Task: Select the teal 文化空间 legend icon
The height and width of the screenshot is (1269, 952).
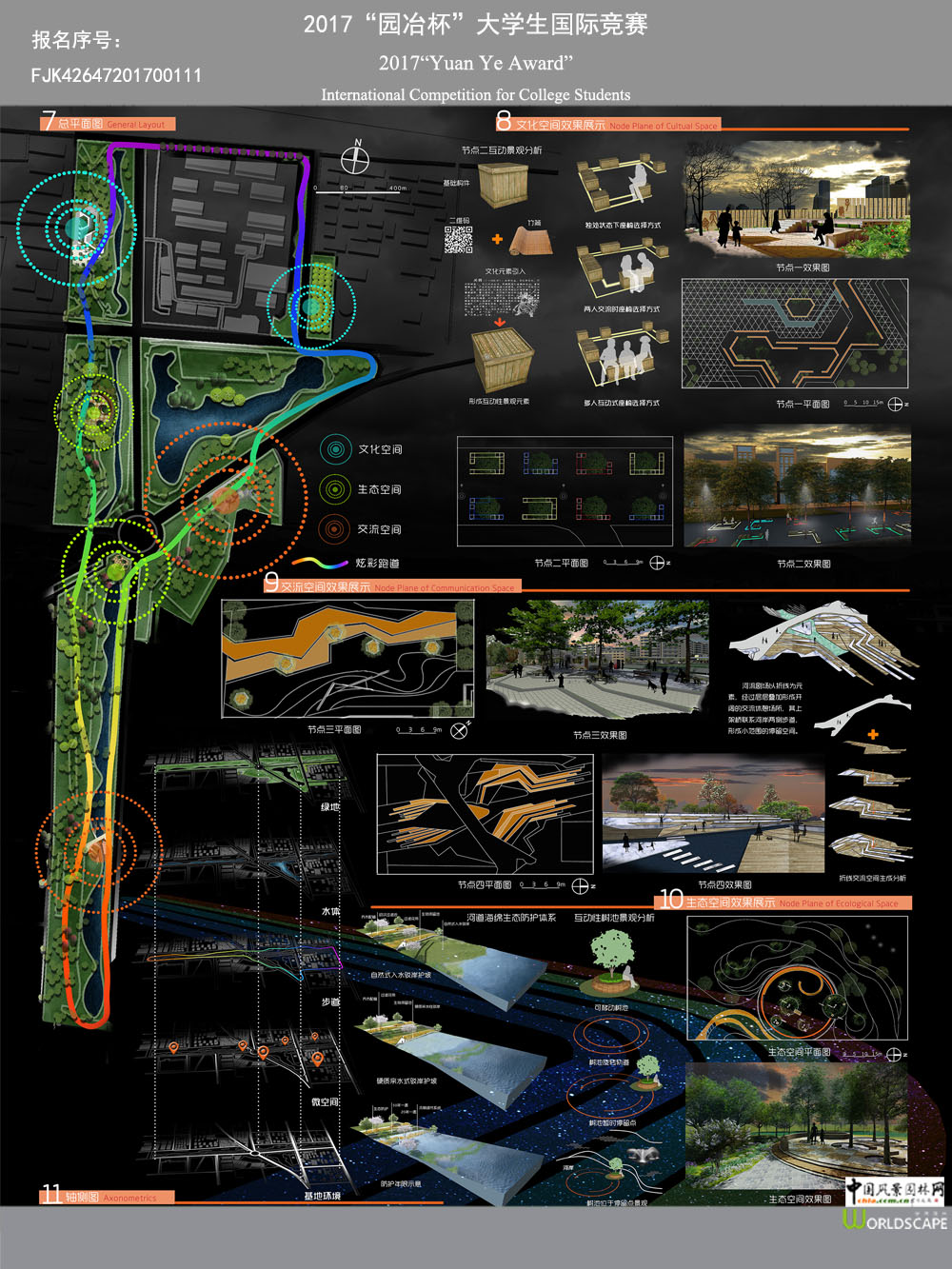Action: (334, 449)
